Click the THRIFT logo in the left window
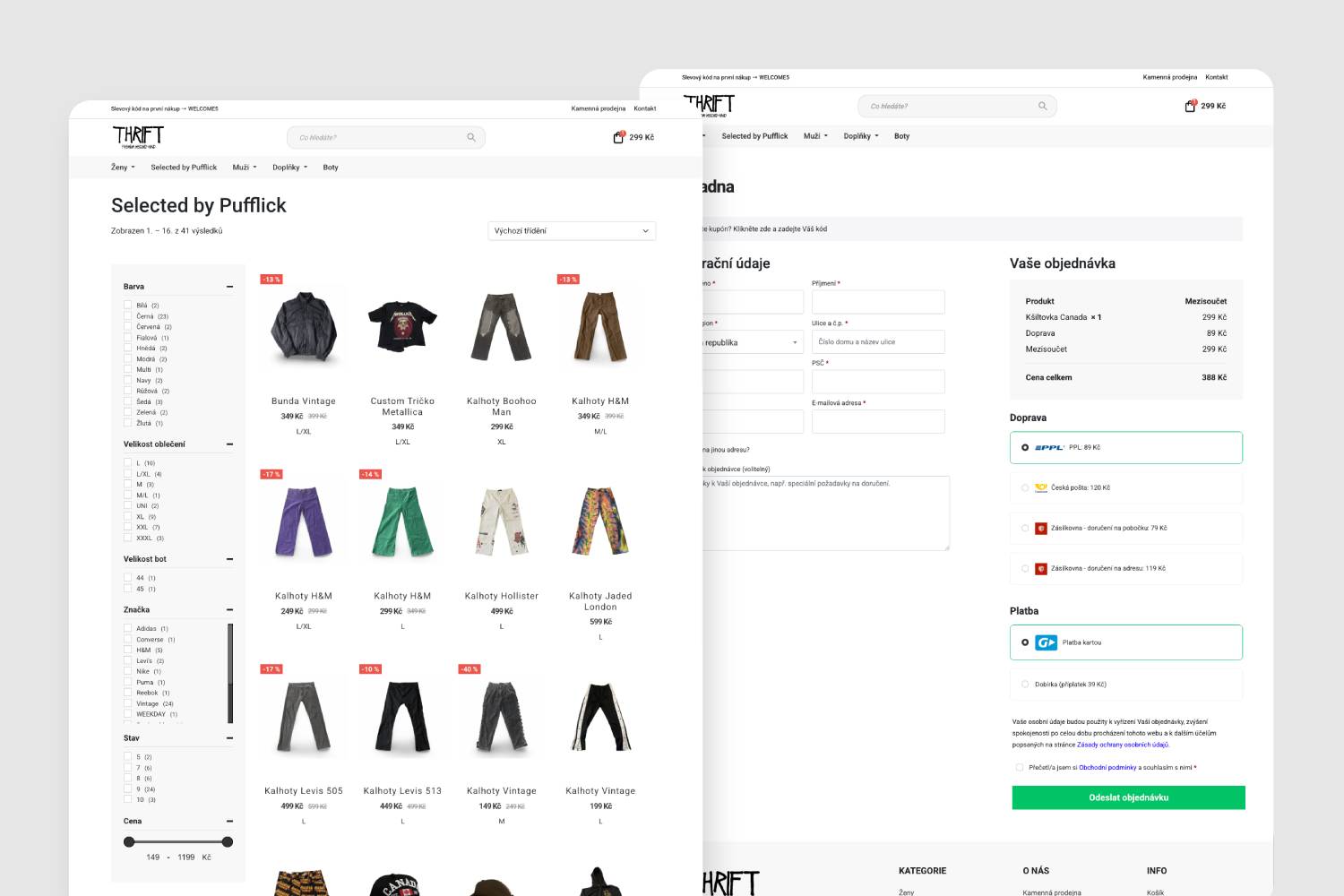The image size is (1344, 896). tap(138, 136)
